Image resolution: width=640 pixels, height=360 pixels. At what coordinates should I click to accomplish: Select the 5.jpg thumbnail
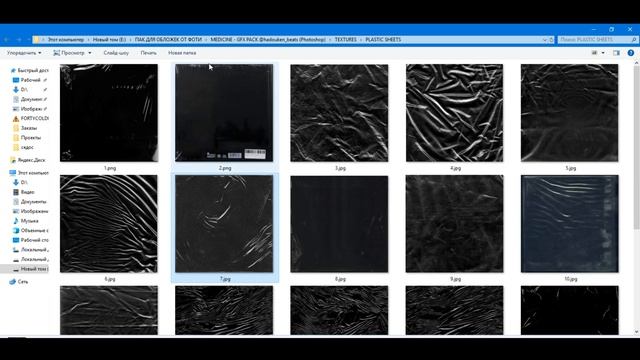coord(569,113)
